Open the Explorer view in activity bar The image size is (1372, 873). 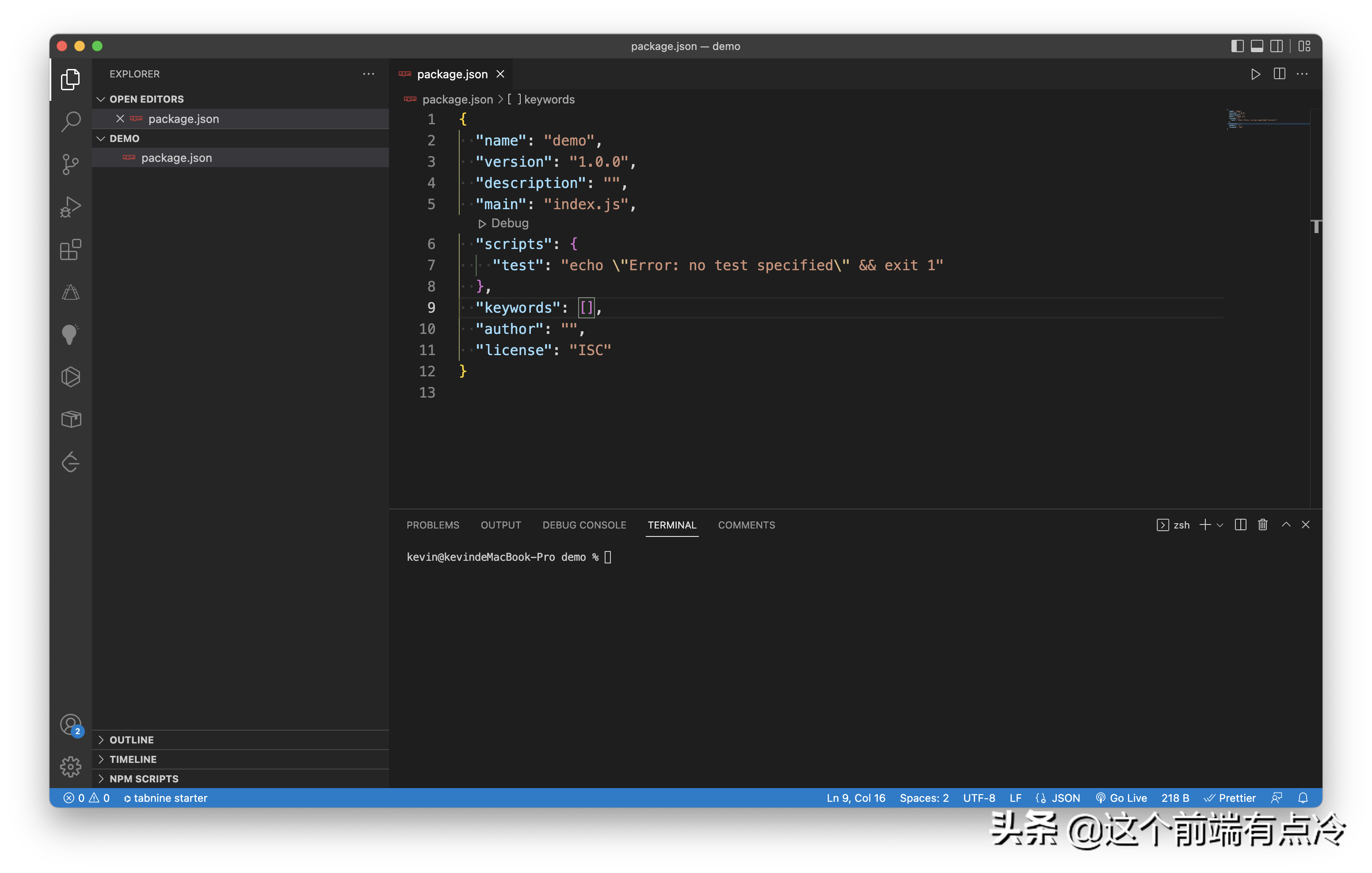(x=71, y=79)
